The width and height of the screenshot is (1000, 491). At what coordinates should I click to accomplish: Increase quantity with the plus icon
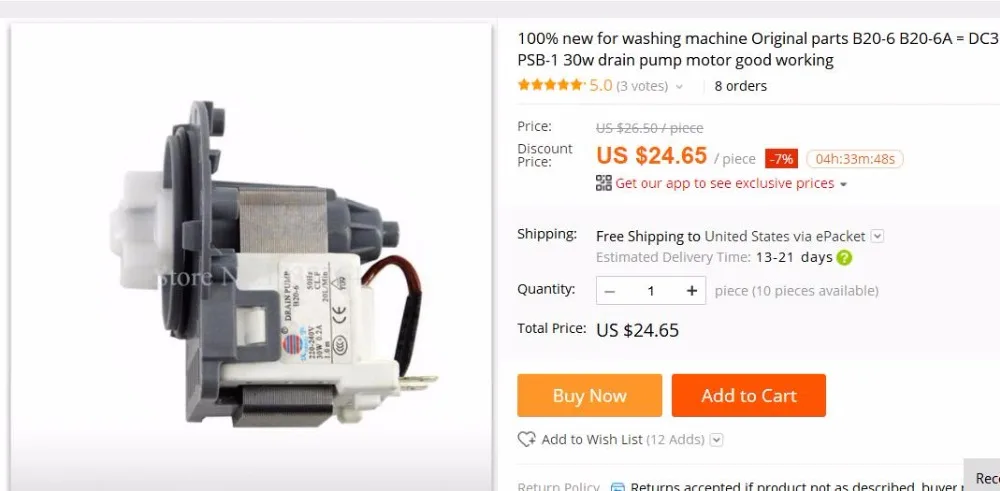pos(692,291)
